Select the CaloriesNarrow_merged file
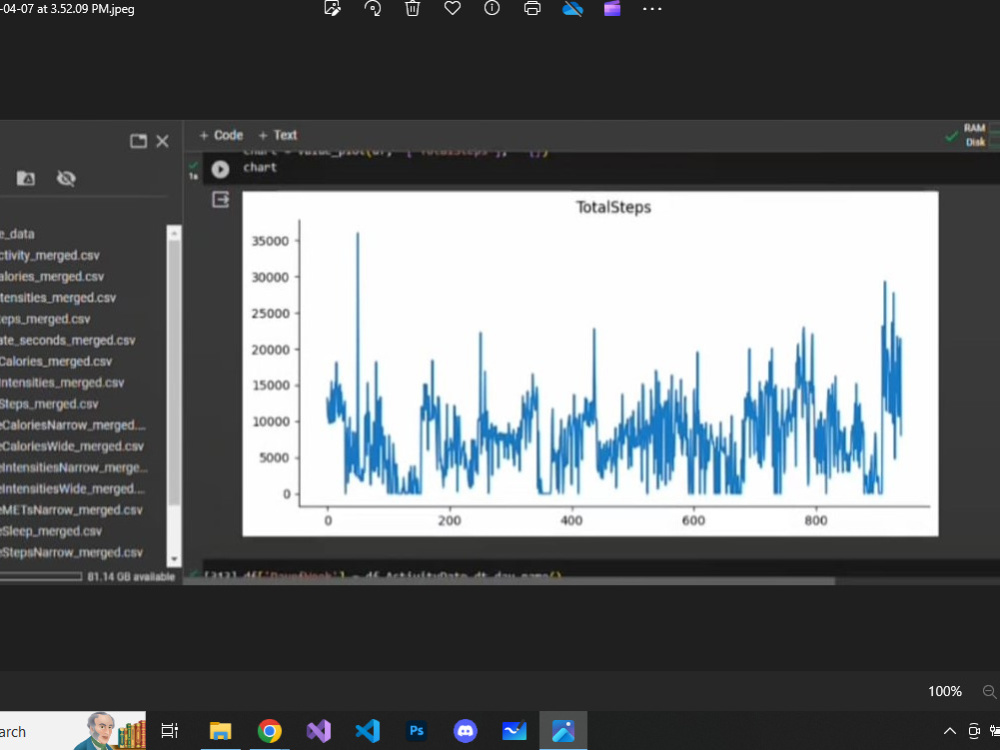This screenshot has height=750, width=1000. click(x=73, y=425)
